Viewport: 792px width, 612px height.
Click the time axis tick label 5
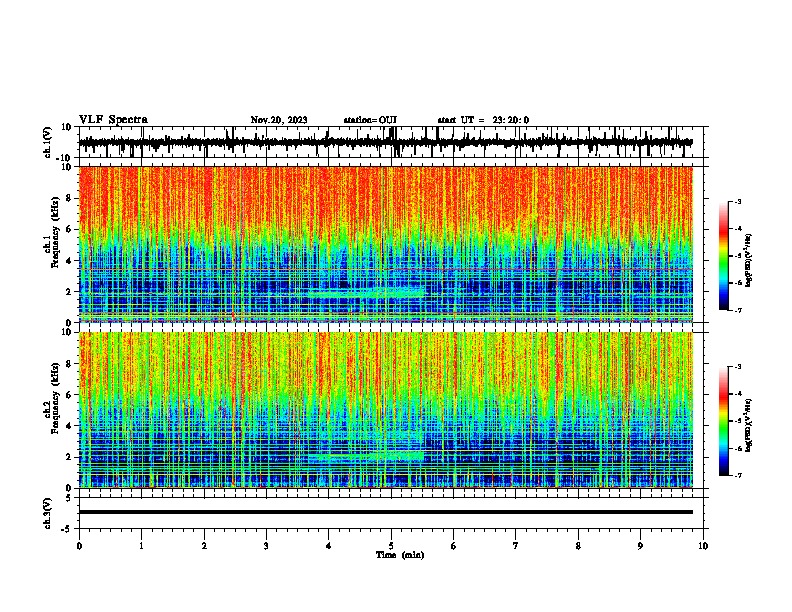391,546
